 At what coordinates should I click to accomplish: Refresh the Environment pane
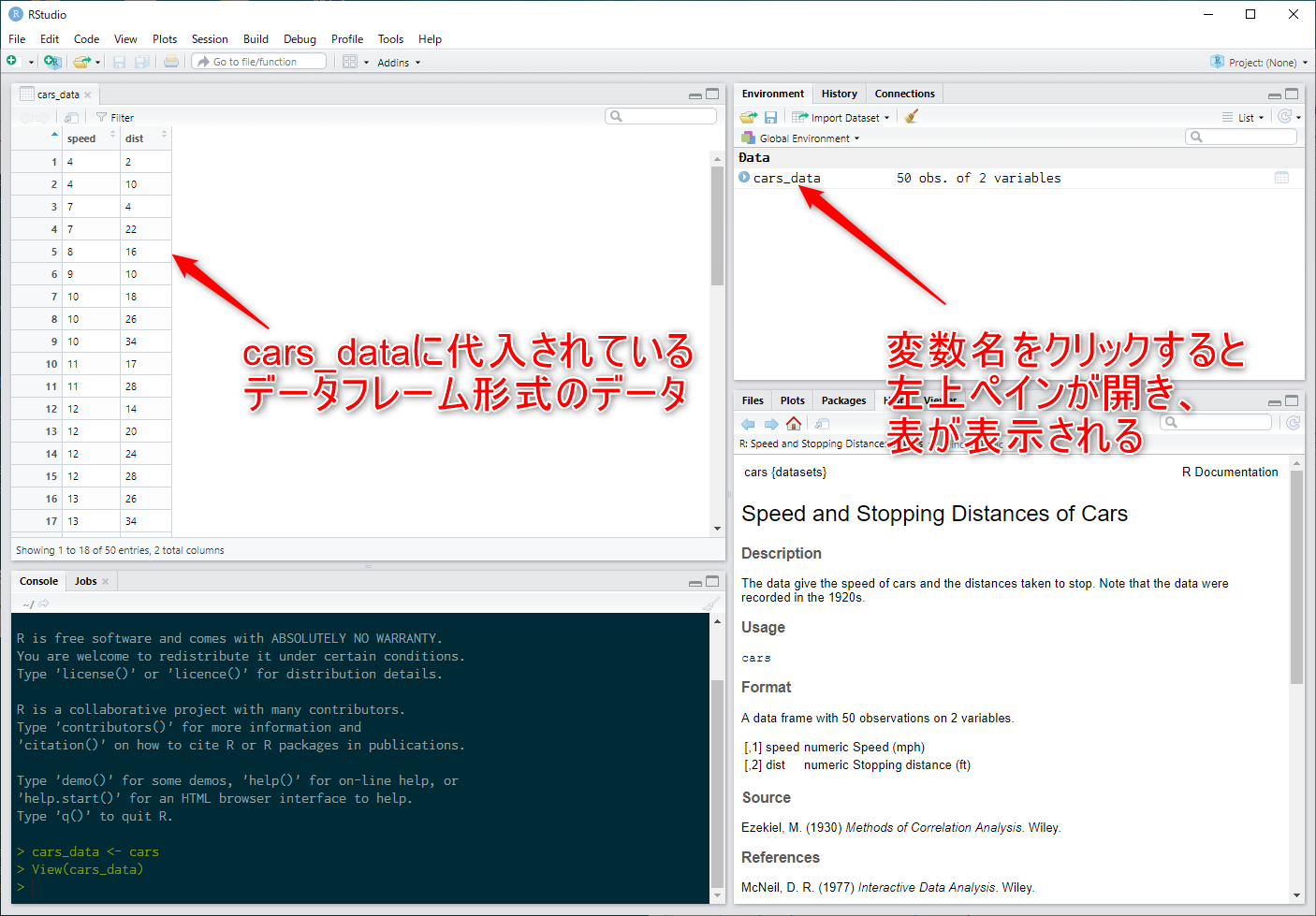(x=1285, y=117)
